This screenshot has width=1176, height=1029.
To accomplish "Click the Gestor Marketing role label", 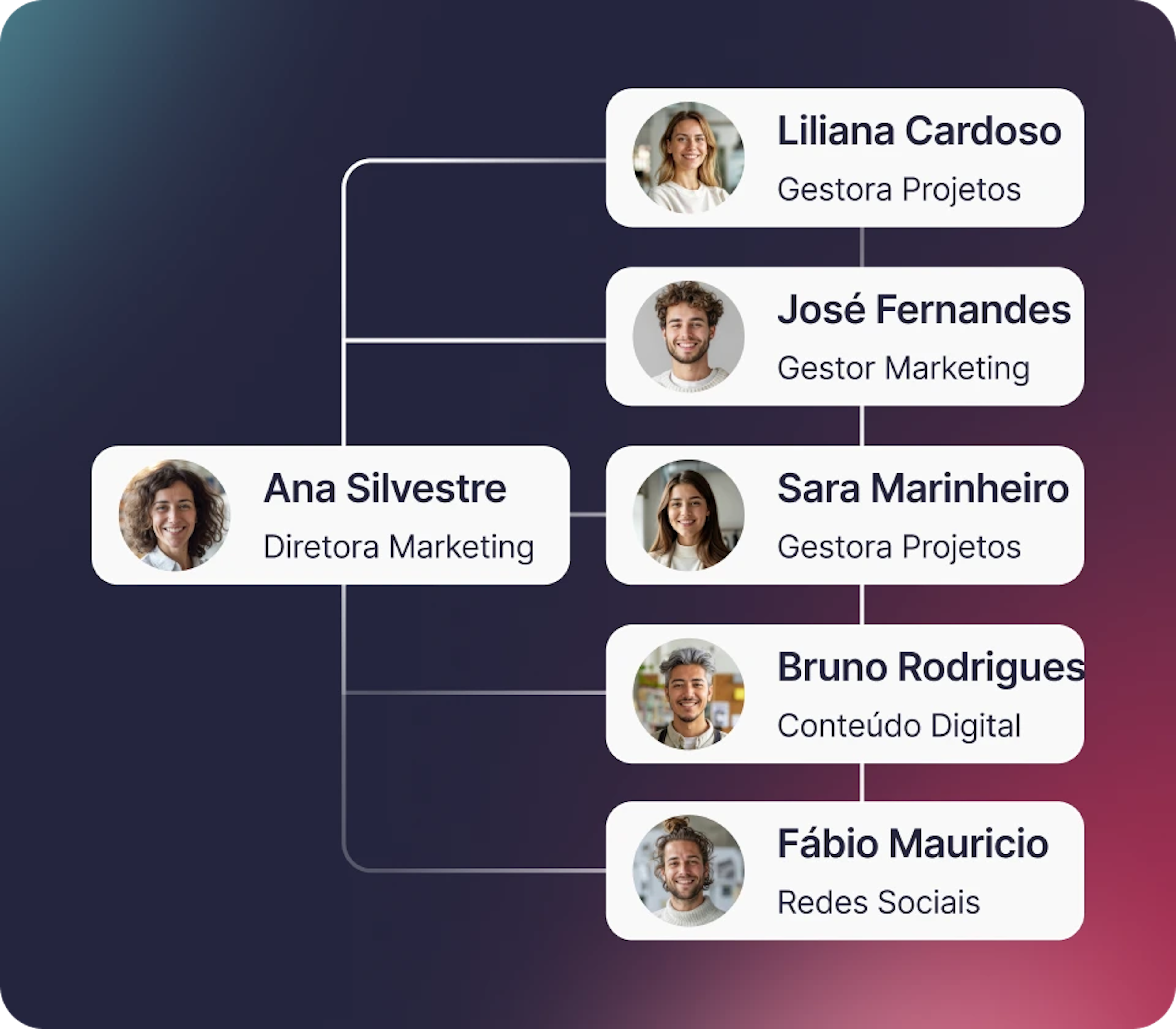I will point(903,368).
